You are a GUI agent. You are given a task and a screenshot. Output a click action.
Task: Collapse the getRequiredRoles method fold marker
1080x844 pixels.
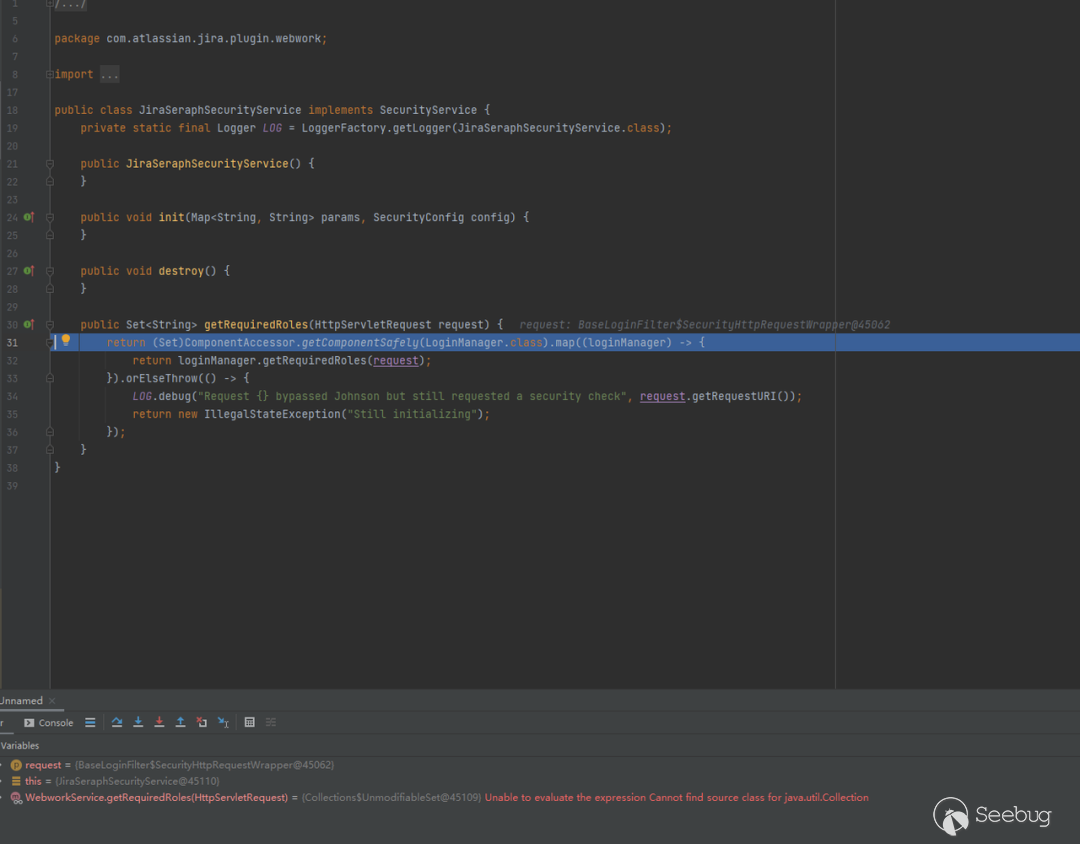point(49,325)
